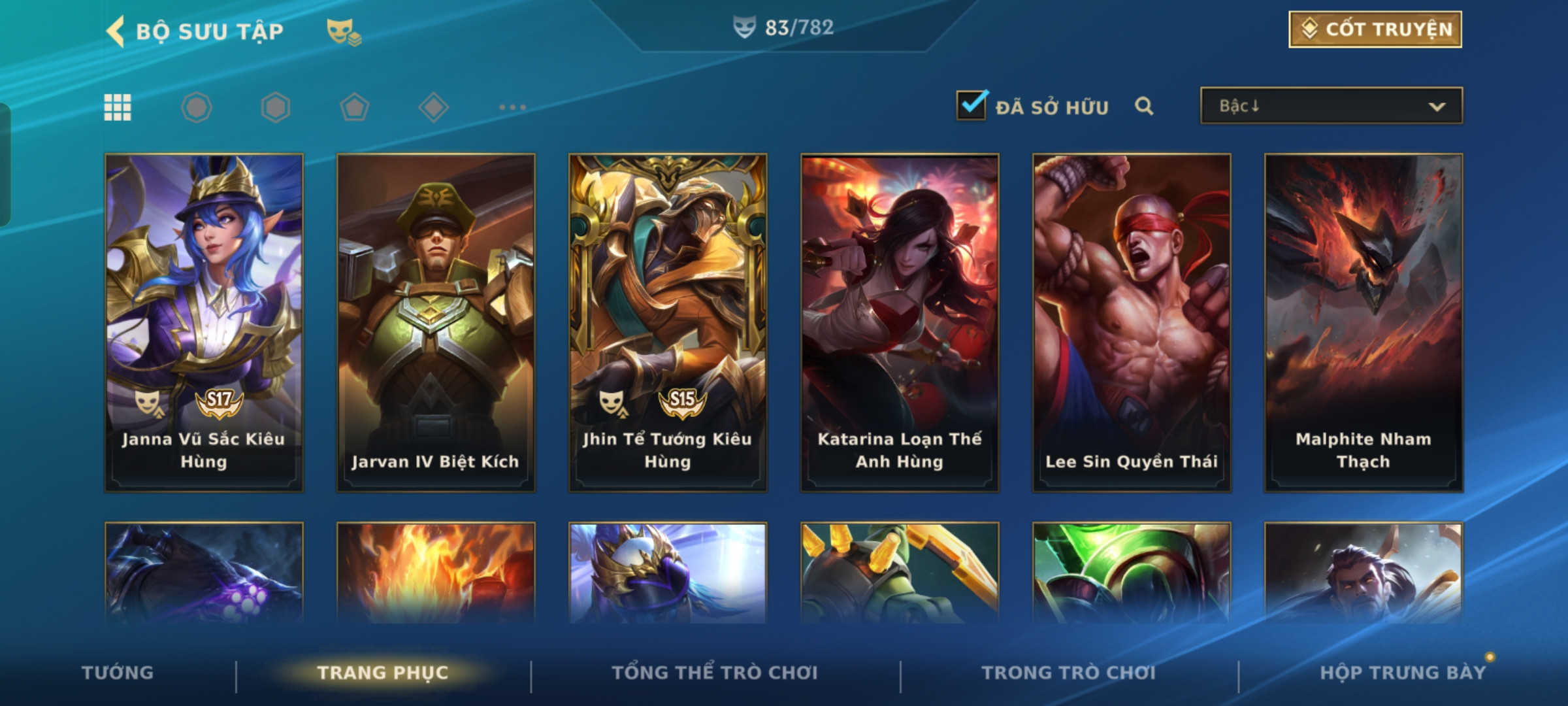Screen dimensions: 1568x706
Task: Expand the Bậc sorting dropdown
Action: pos(1331,106)
